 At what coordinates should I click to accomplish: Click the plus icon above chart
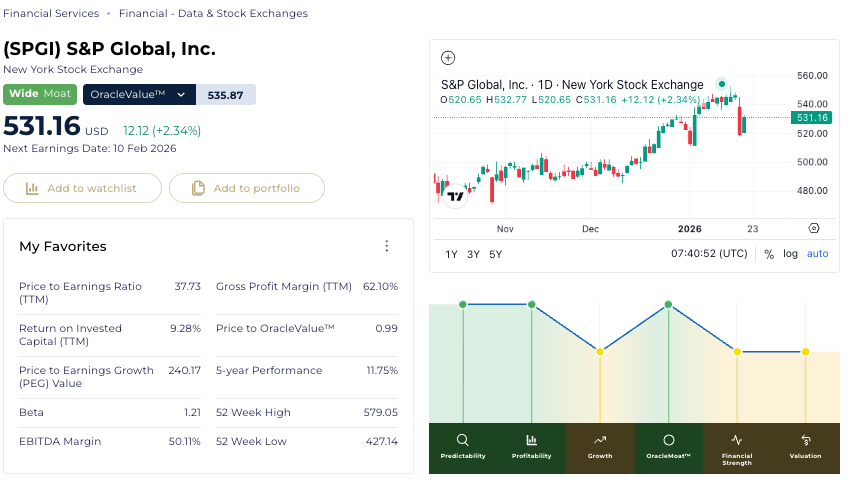click(x=448, y=58)
